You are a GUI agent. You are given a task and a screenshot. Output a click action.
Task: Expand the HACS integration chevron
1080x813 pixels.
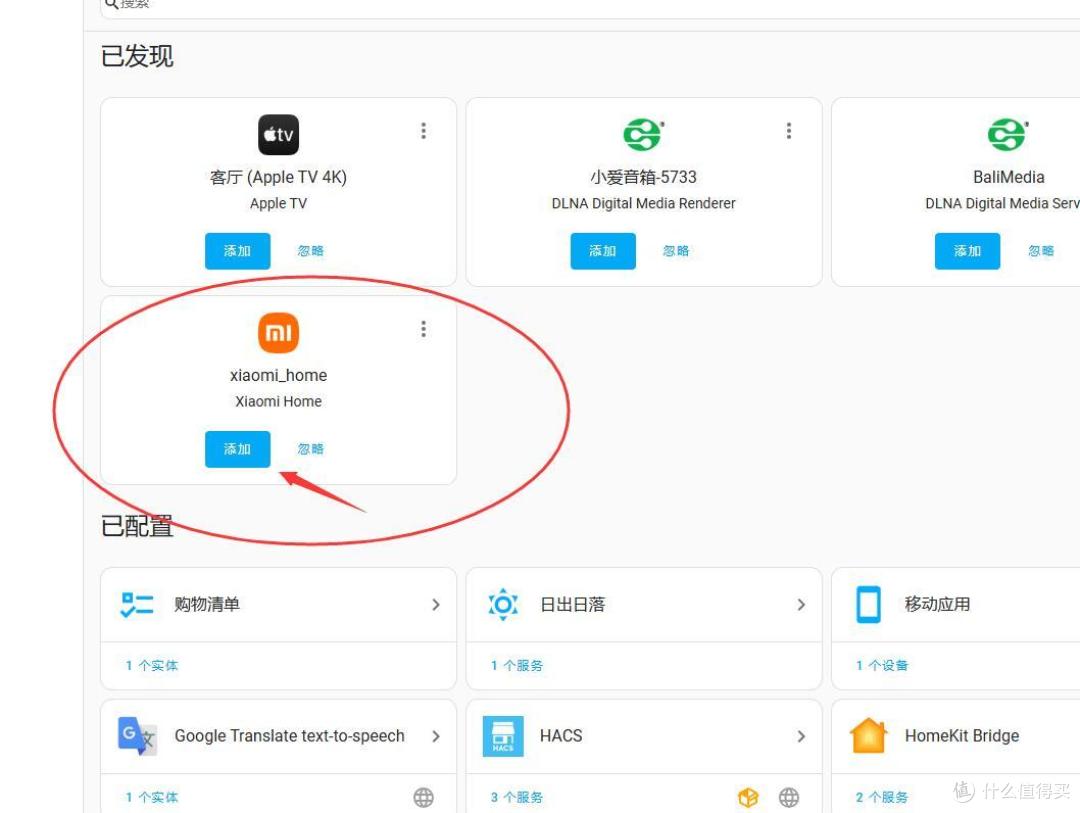[x=801, y=736]
